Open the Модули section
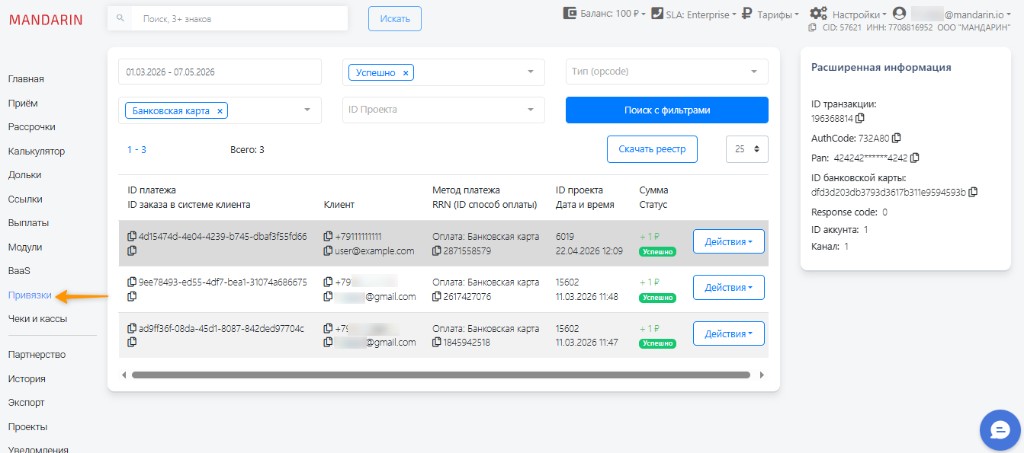Screen dimensions: 1024x453 (x=25, y=247)
